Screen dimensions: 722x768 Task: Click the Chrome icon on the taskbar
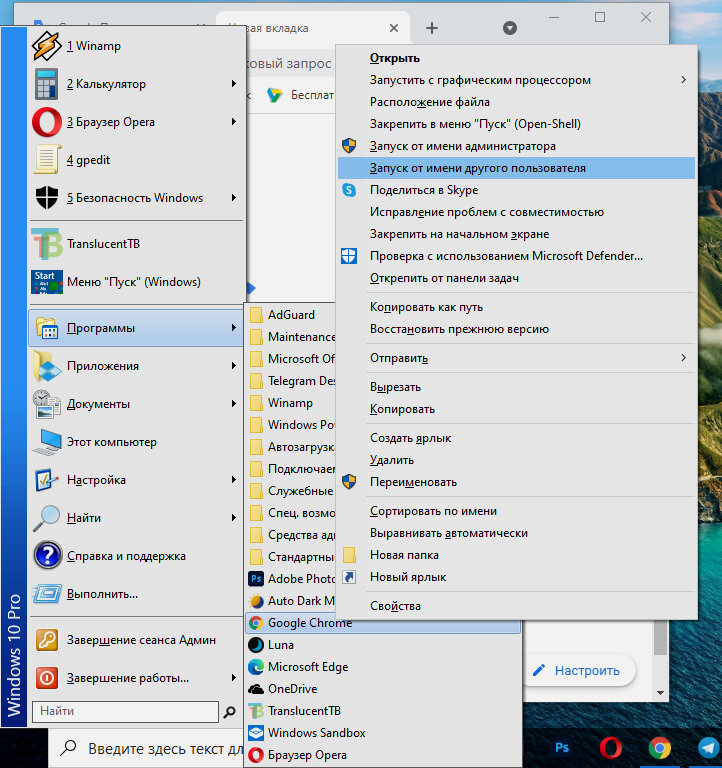(x=659, y=748)
